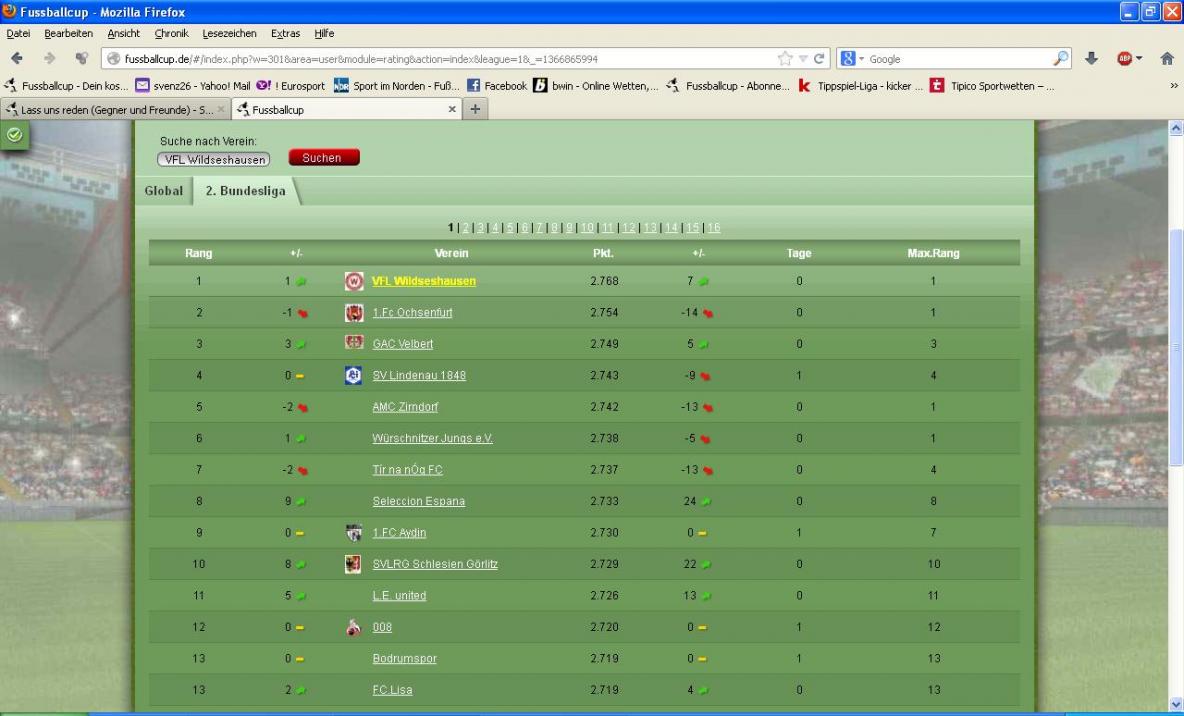Click the 1.FC Aydin club crest icon
This screenshot has width=1184, height=716.
(x=353, y=533)
